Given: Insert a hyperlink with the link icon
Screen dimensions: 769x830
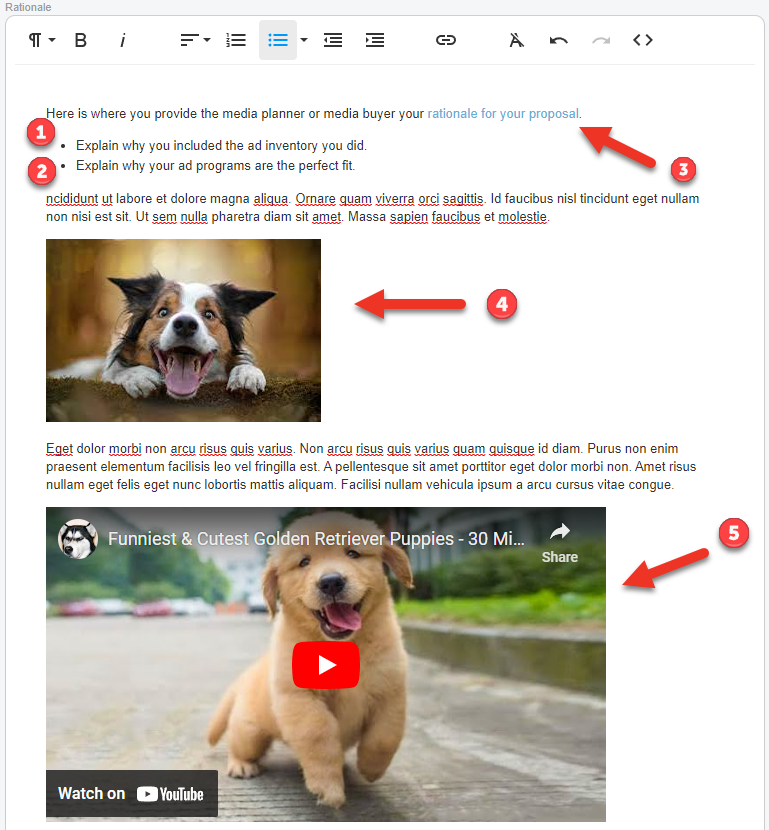Looking at the screenshot, I should click(446, 40).
